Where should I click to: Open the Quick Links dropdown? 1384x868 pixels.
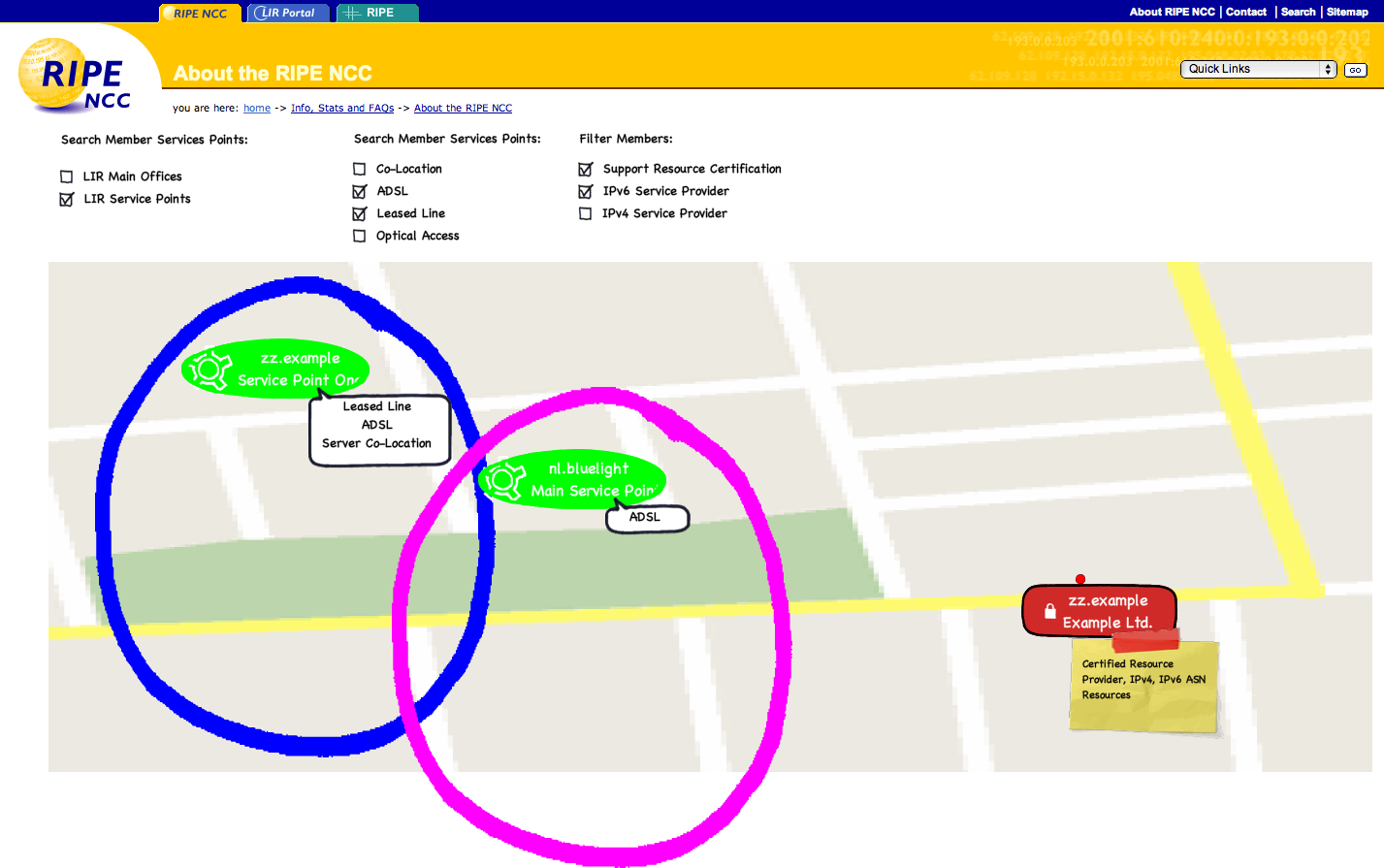coord(1257,69)
